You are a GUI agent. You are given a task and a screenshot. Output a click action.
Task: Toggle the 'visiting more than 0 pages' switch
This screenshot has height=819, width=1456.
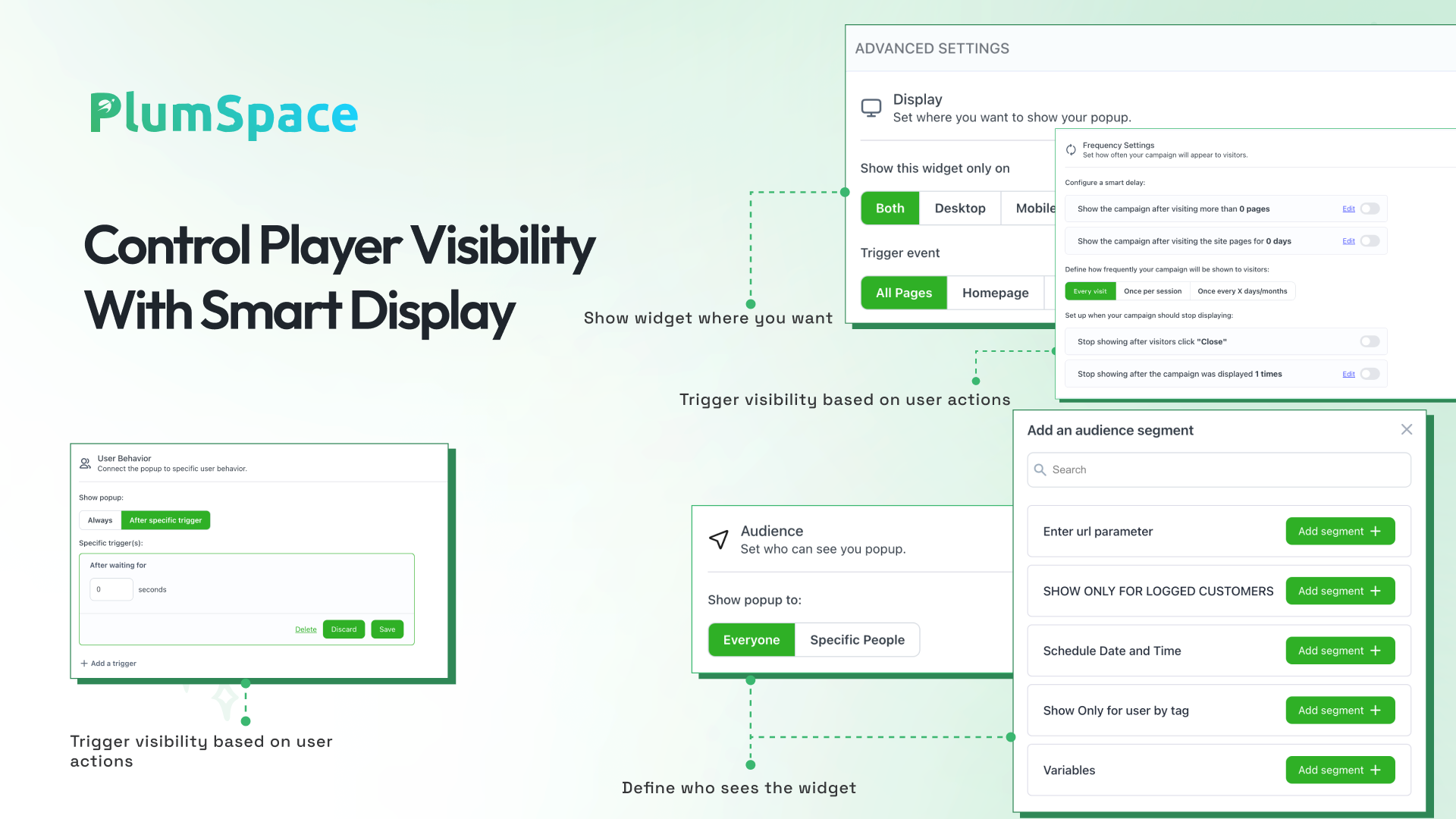click(1370, 209)
